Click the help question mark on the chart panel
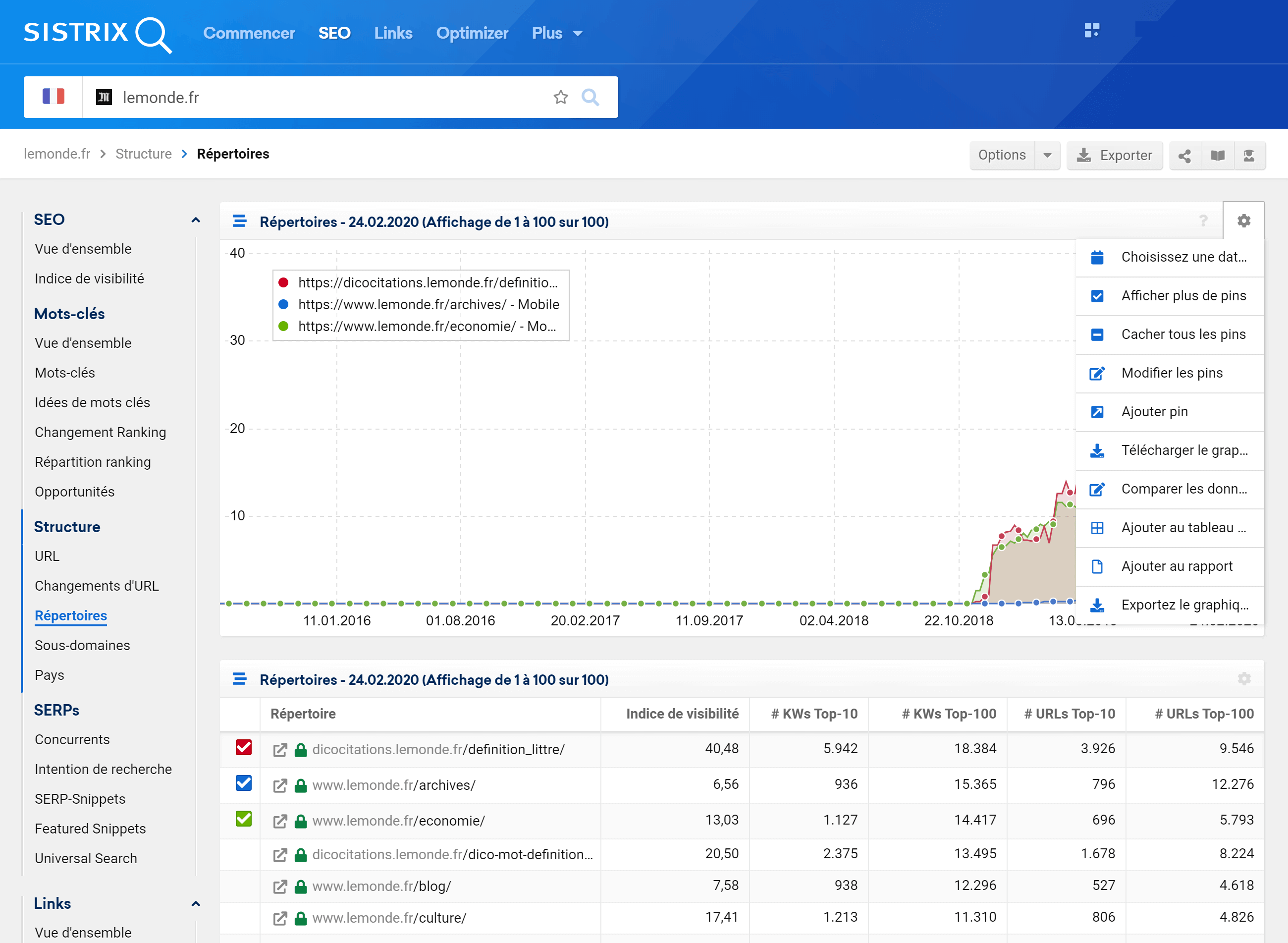Screen dimensions: 1288x943 tap(1203, 221)
